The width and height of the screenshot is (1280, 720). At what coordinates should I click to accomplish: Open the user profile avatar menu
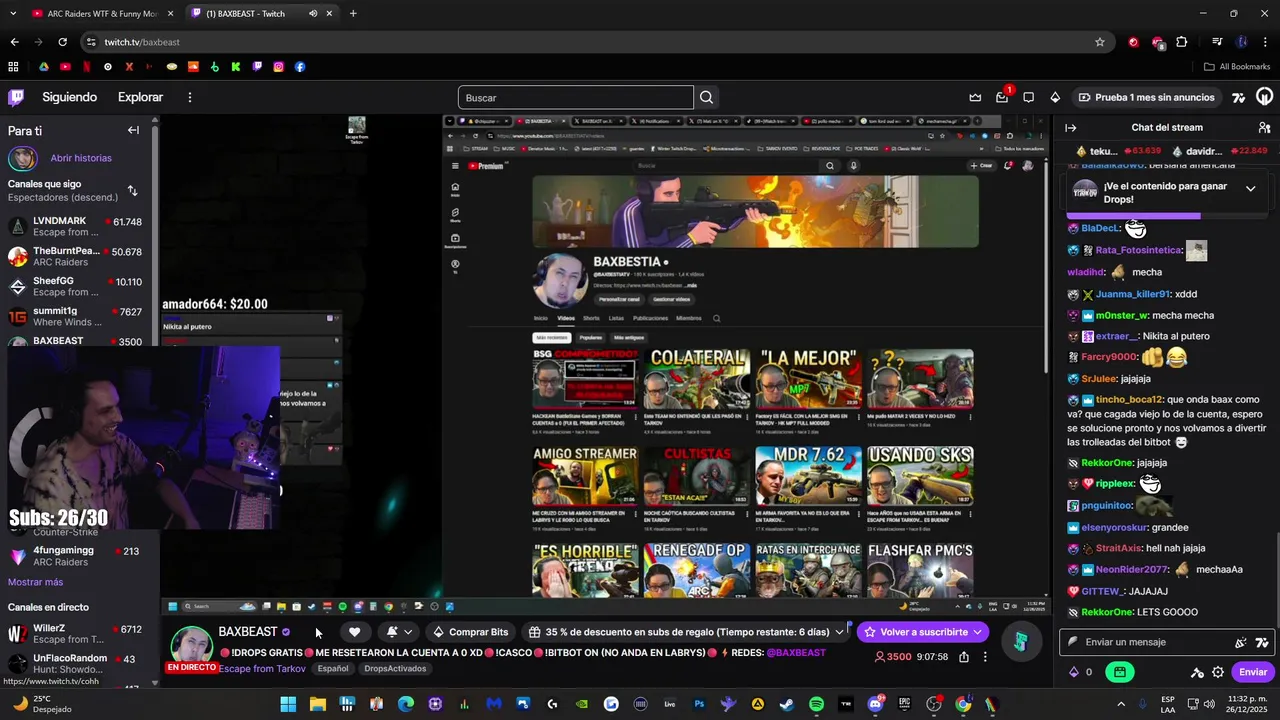pos(1264,97)
